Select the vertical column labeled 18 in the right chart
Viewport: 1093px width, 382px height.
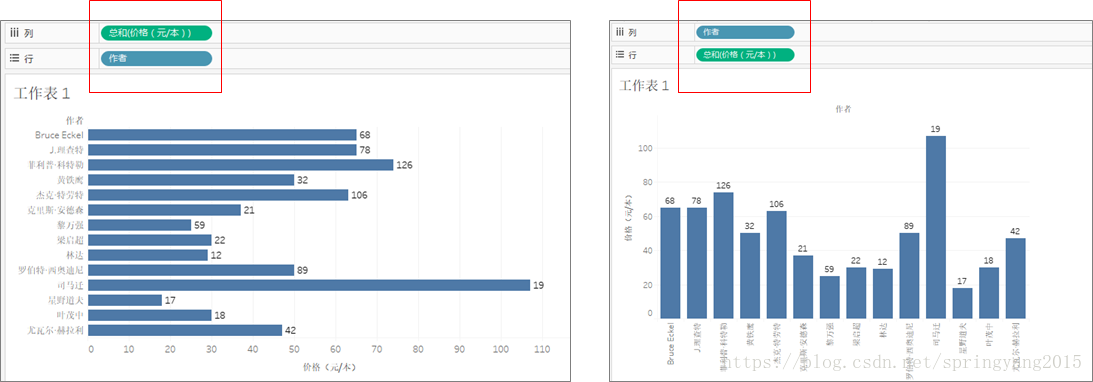click(988, 293)
